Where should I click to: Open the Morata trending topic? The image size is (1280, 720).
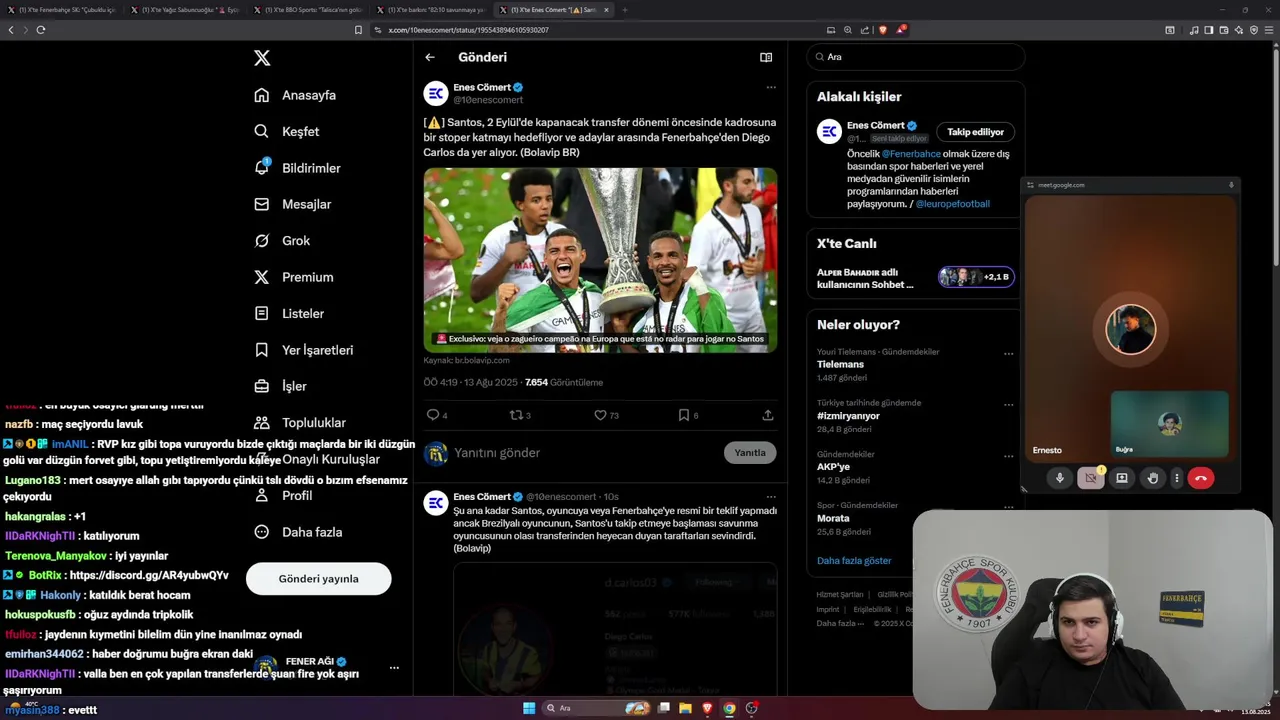coord(833,518)
